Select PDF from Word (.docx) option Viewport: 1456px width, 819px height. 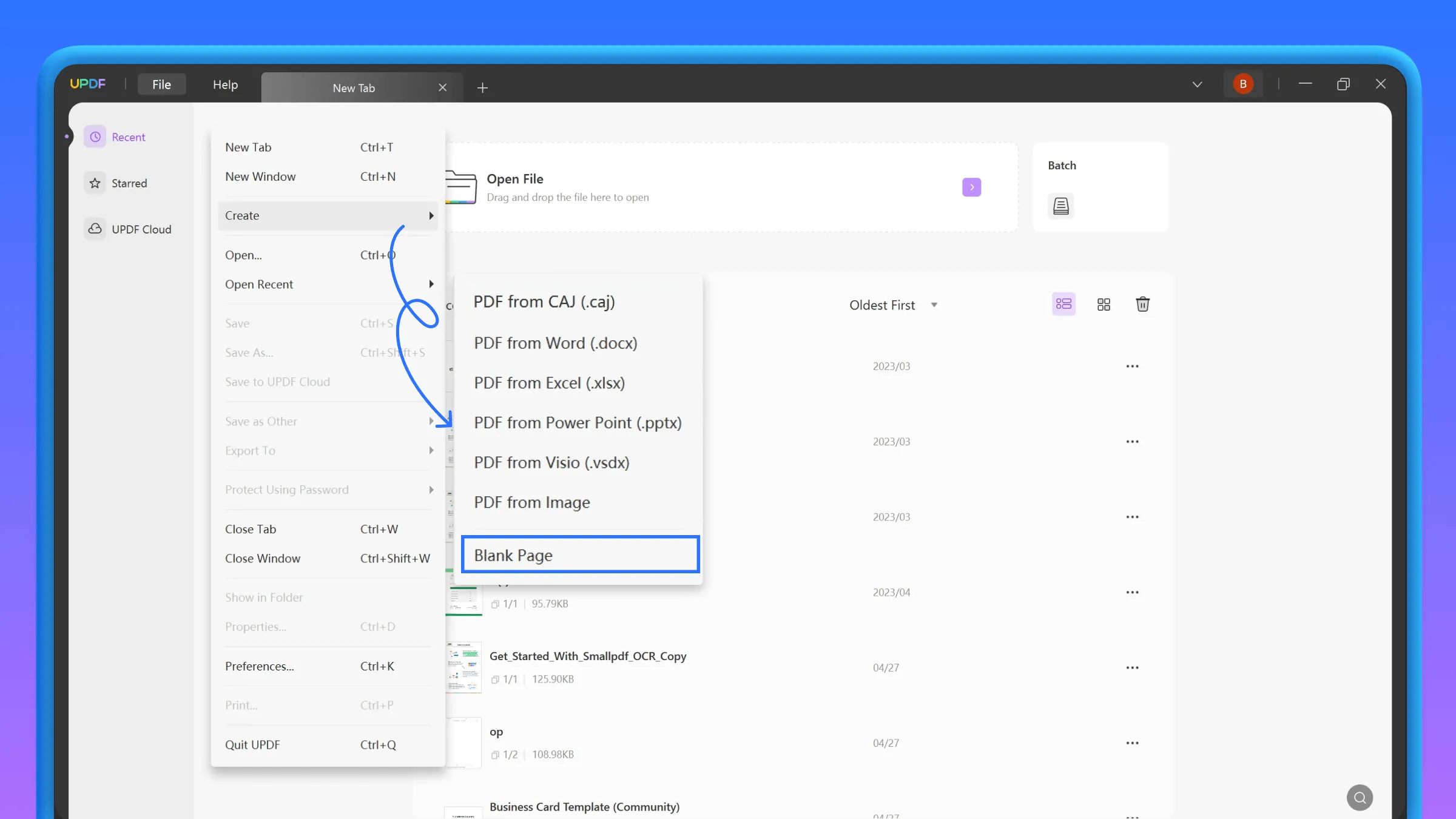point(555,342)
